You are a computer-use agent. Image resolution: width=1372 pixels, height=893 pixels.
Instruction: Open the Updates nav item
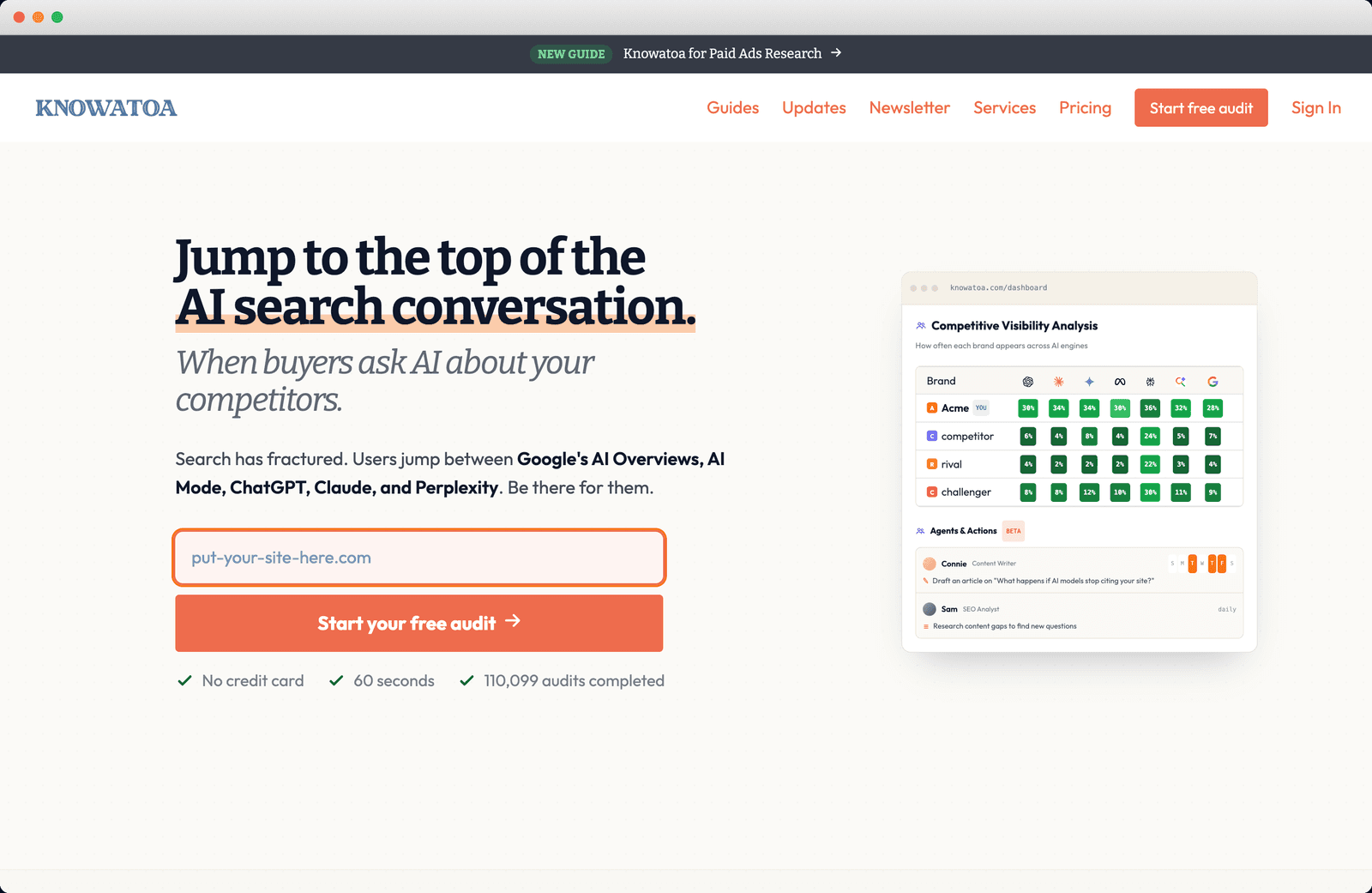click(814, 108)
